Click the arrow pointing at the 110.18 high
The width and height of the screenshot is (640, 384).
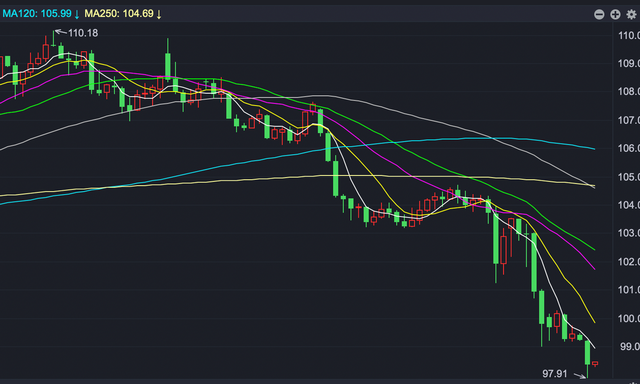tap(60, 31)
